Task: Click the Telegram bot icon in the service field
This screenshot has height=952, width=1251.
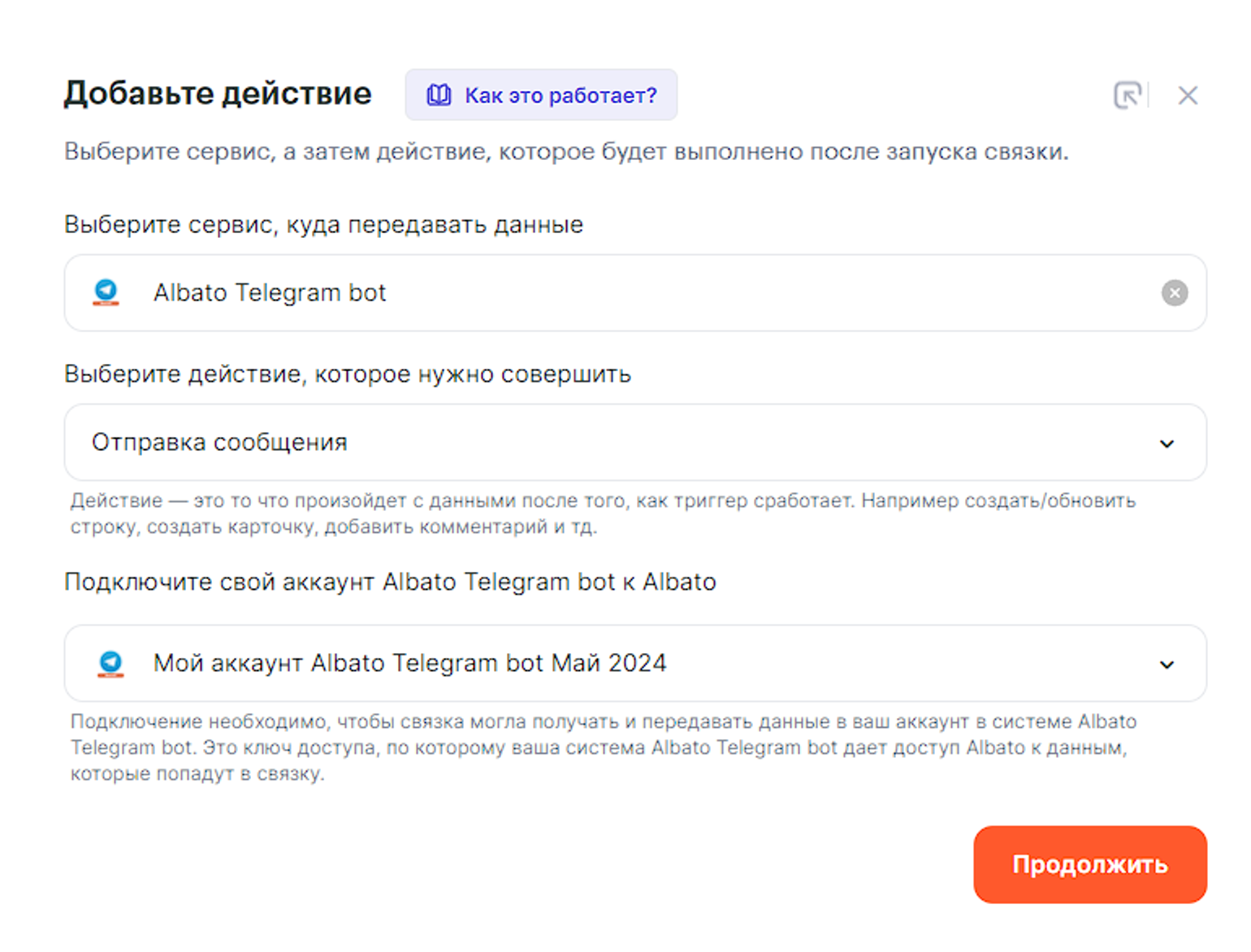Action: tap(106, 292)
